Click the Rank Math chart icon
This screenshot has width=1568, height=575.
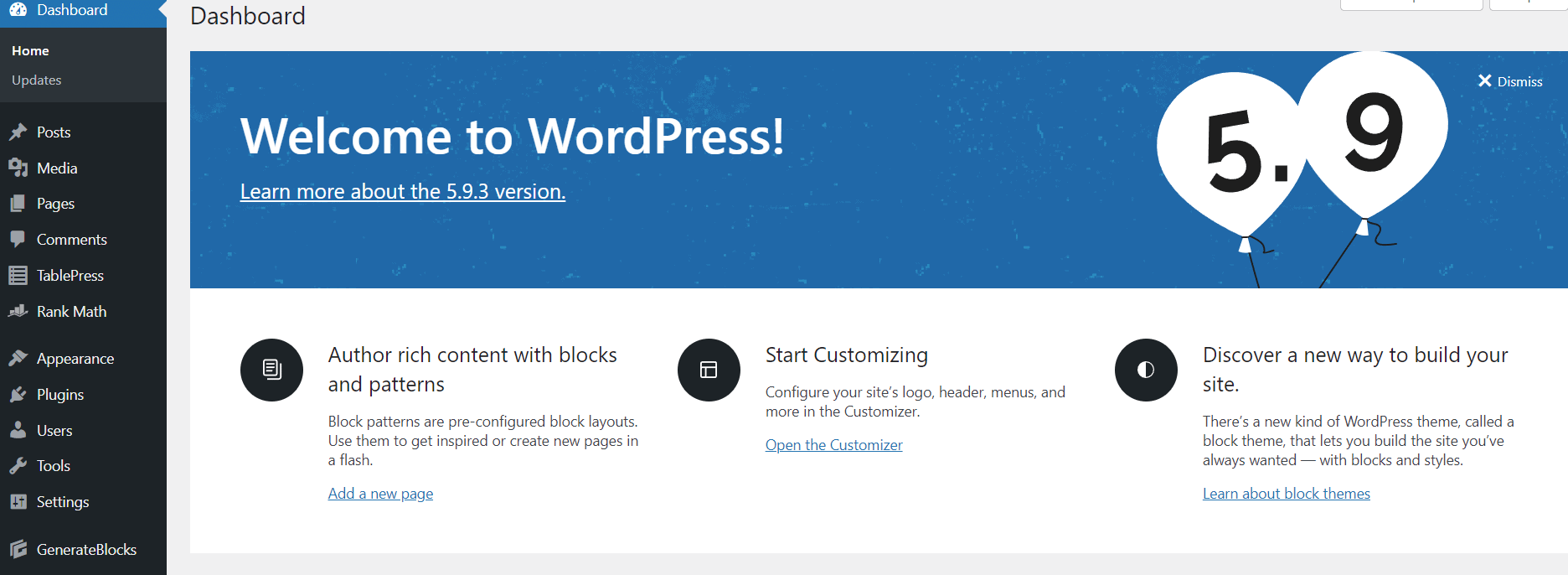(x=18, y=312)
